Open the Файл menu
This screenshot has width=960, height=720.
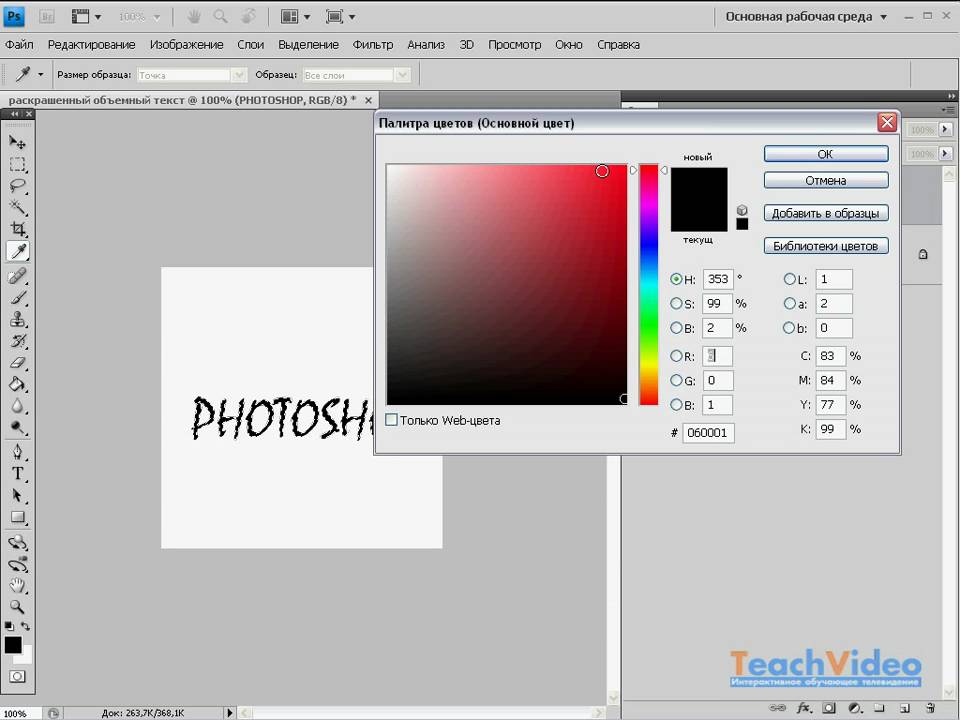point(19,45)
